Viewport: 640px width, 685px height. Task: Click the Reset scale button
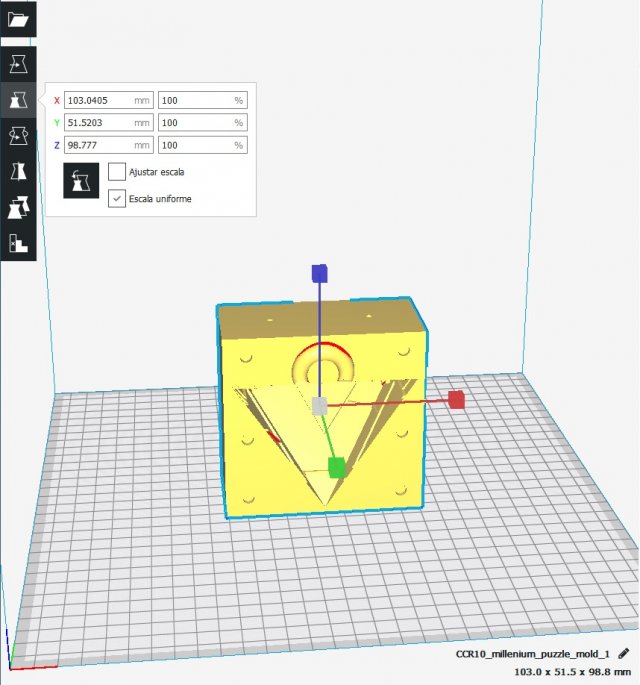coord(81,180)
